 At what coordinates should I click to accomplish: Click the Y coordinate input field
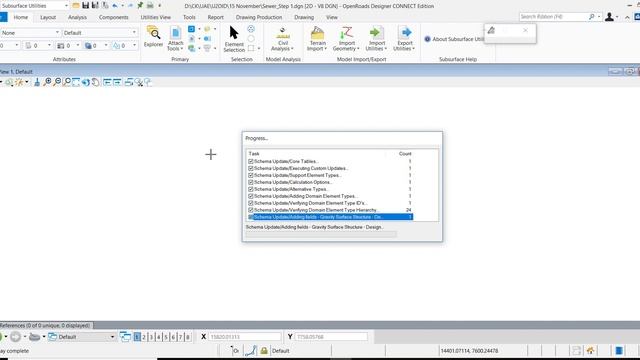click(331, 337)
